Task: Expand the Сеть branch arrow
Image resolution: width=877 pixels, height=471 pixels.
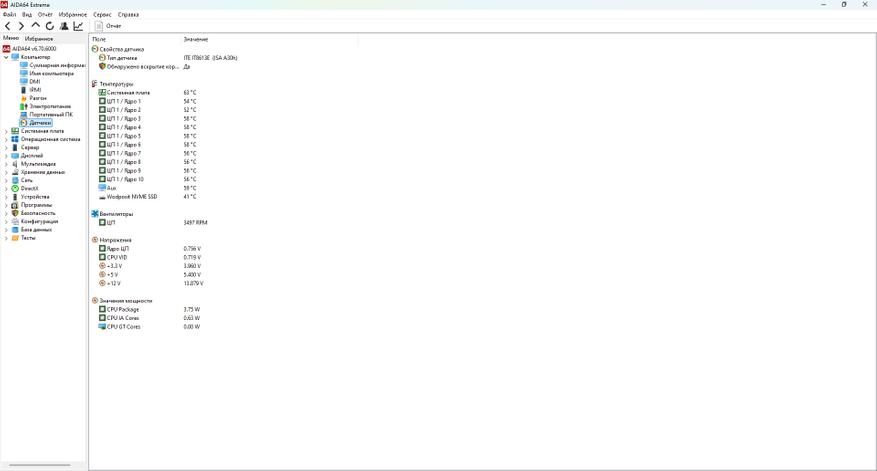Action: pyautogui.click(x=6, y=180)
